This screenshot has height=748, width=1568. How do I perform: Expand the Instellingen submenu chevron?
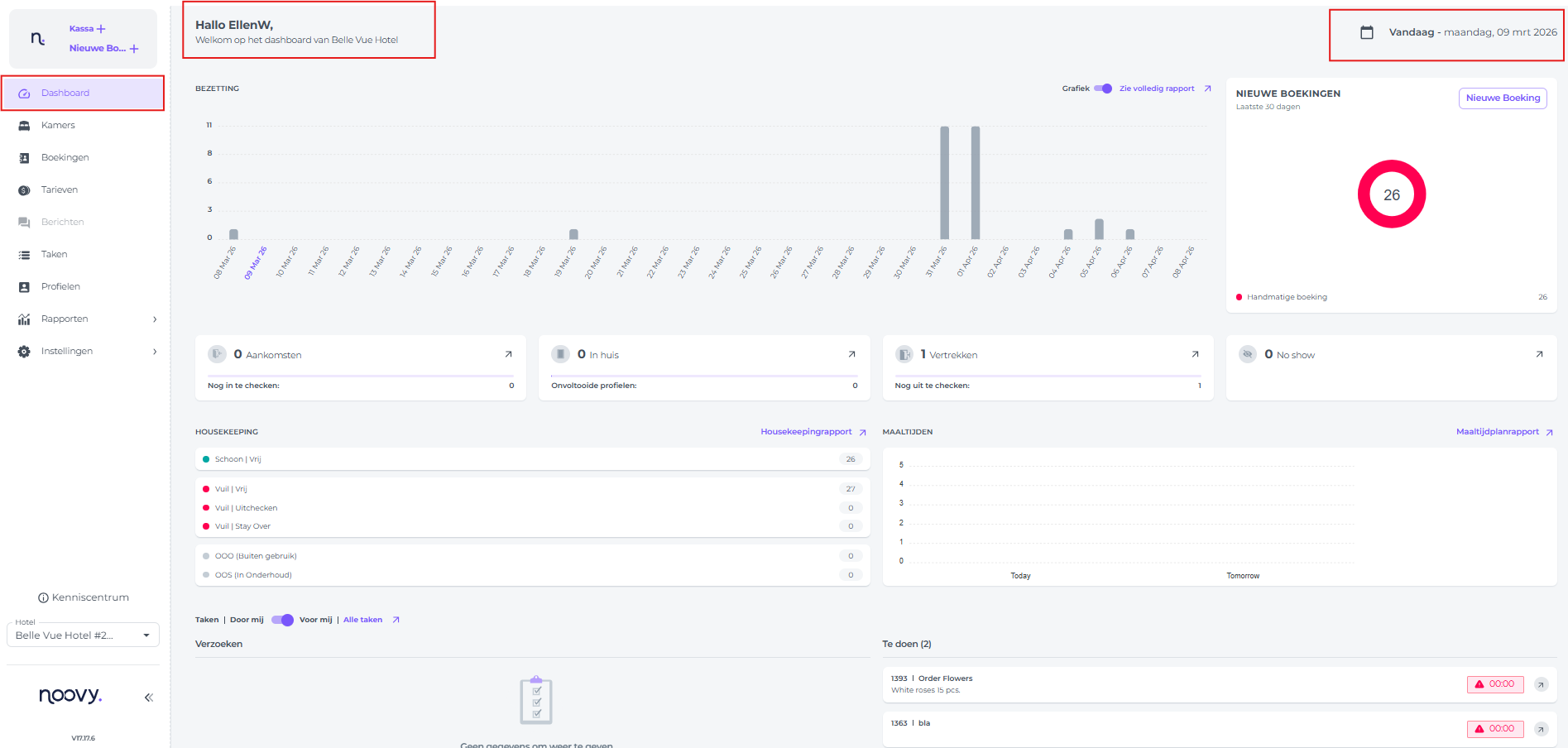[155, 352]
